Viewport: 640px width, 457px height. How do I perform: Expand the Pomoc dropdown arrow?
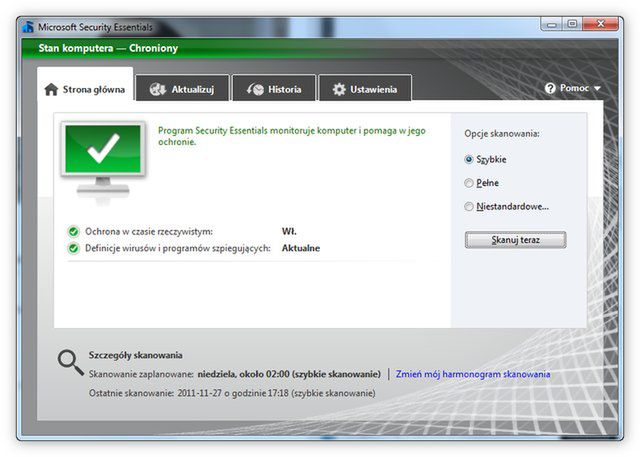[597, 88]
